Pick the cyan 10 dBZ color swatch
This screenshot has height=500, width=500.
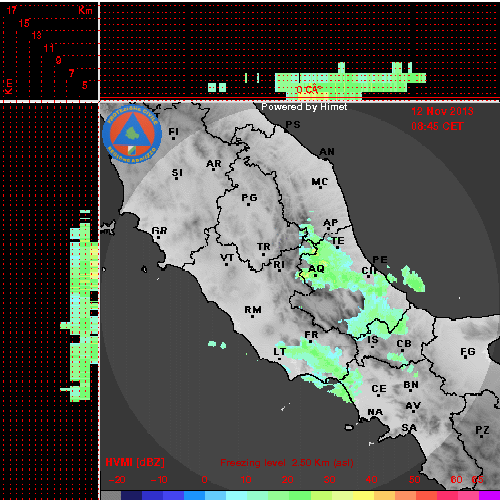pyautogui.click(x=236, y=495)
